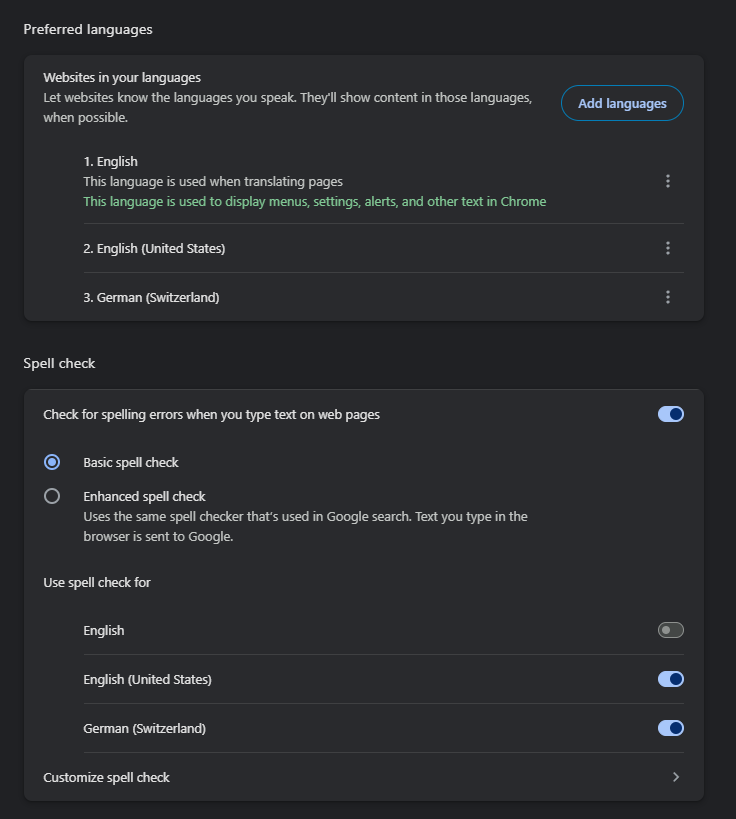Open more actions for English (United States)
This screenshot has width=736, height=819.
[668, 248]
